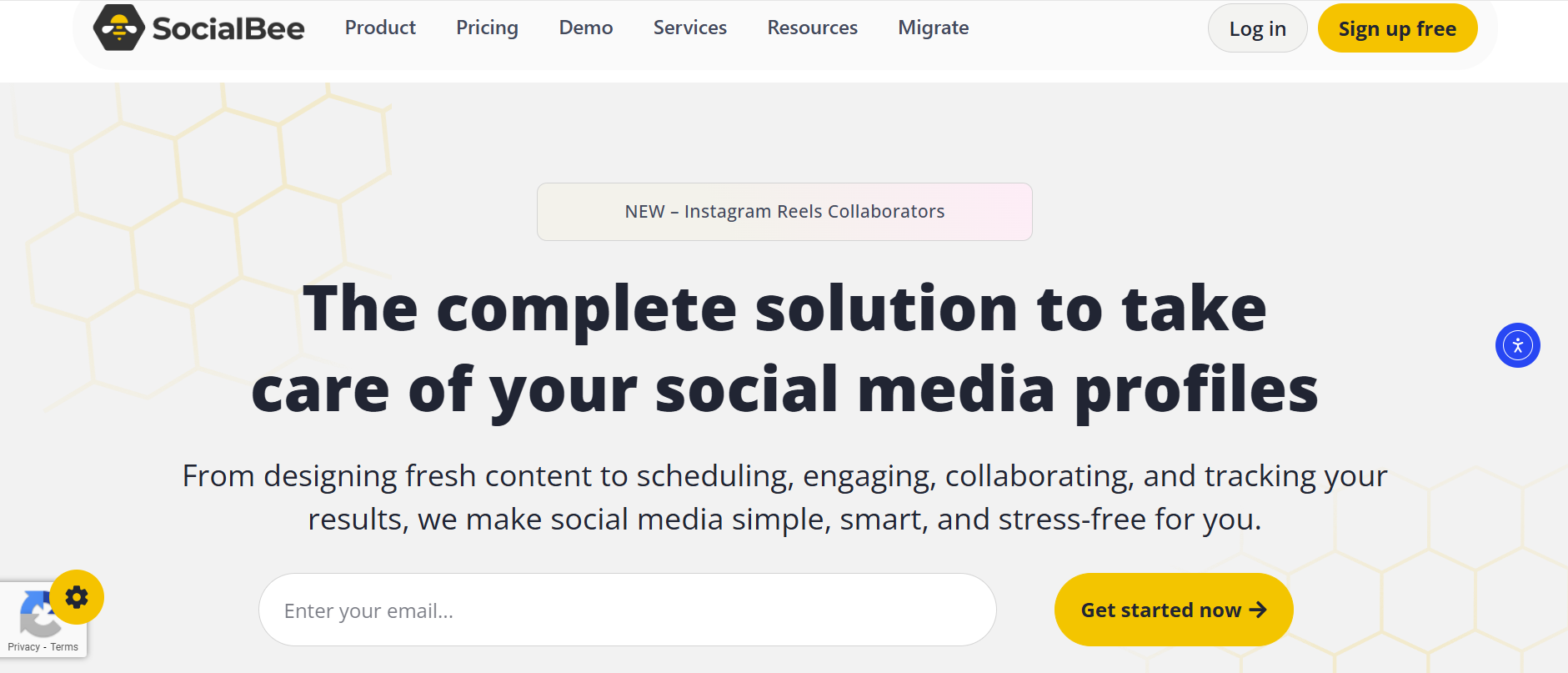Click the SocialBee wordmark text

coord(228,28)
